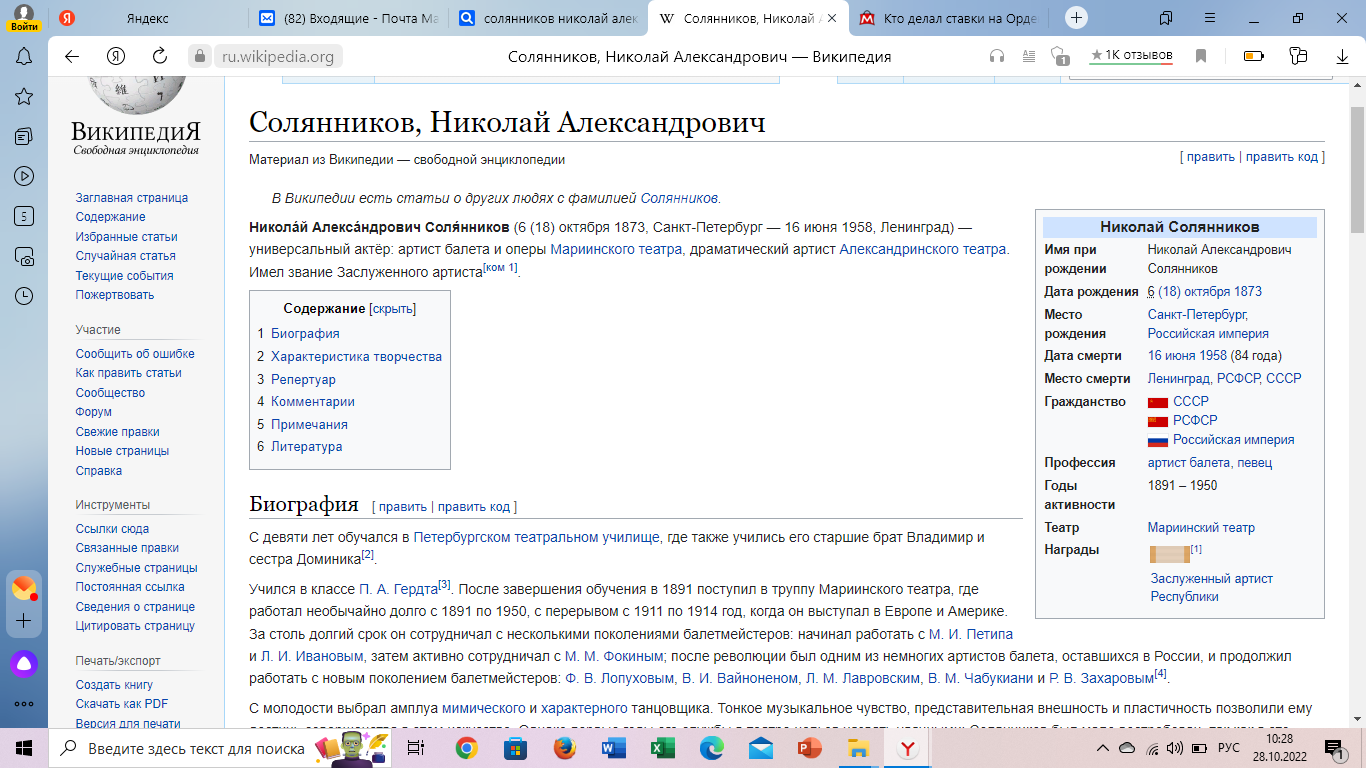Open the downloads arrow icon

[1342, 57]
